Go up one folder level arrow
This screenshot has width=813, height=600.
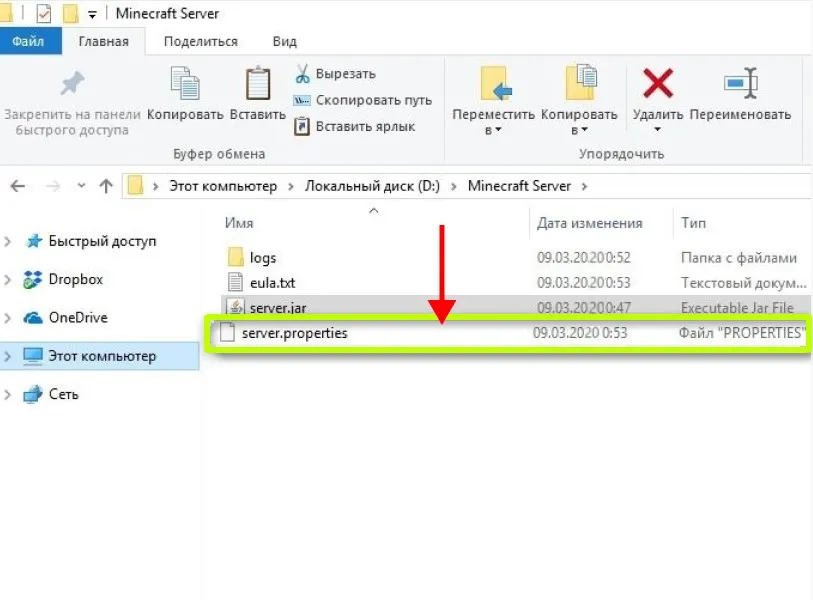tap(106, 186)
